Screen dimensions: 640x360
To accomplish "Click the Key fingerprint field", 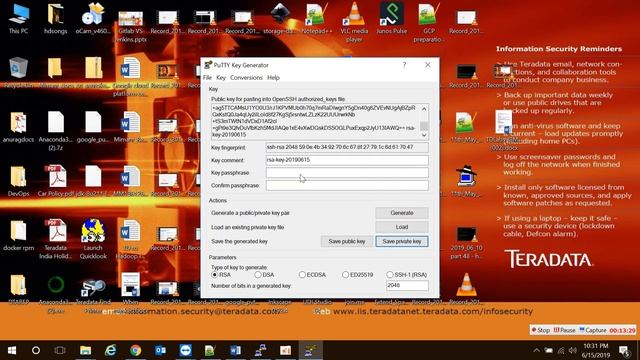I will [347, 147].
